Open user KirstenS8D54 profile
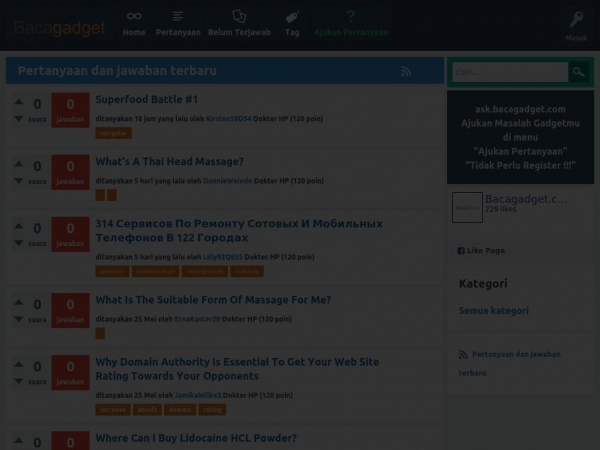Screen dimensions: 600x450 coord(228,119)
